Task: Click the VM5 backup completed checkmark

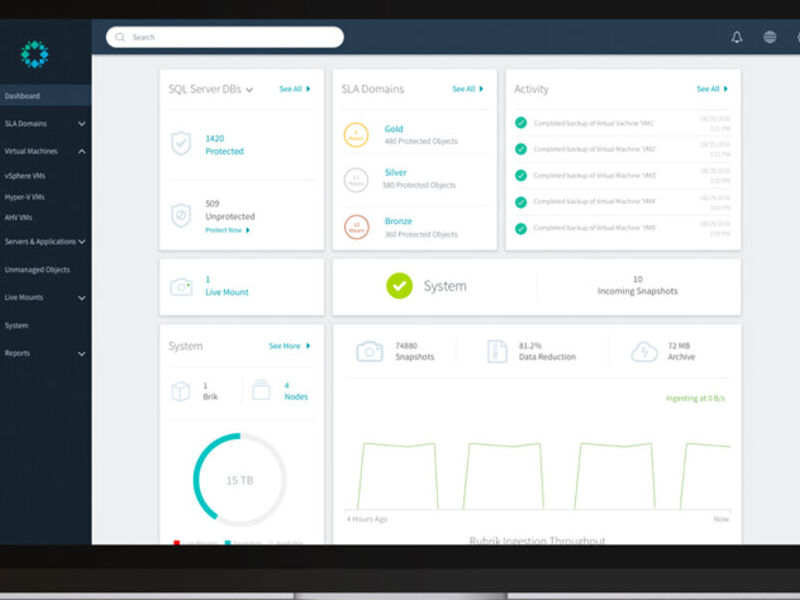Action: [x=521, y=228]
